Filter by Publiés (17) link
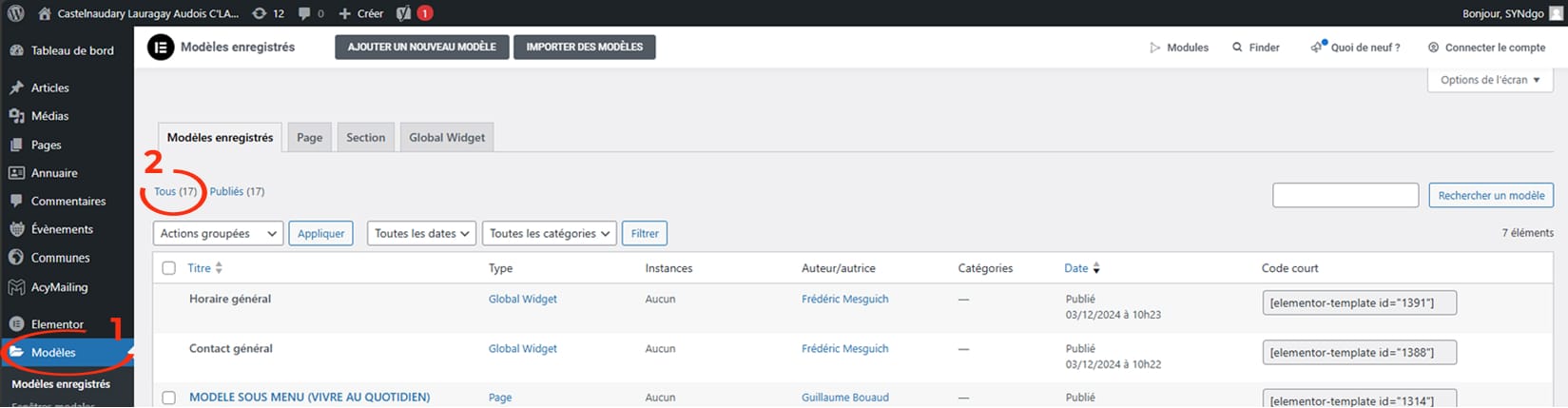The image size is (1568, 408). 237,191
